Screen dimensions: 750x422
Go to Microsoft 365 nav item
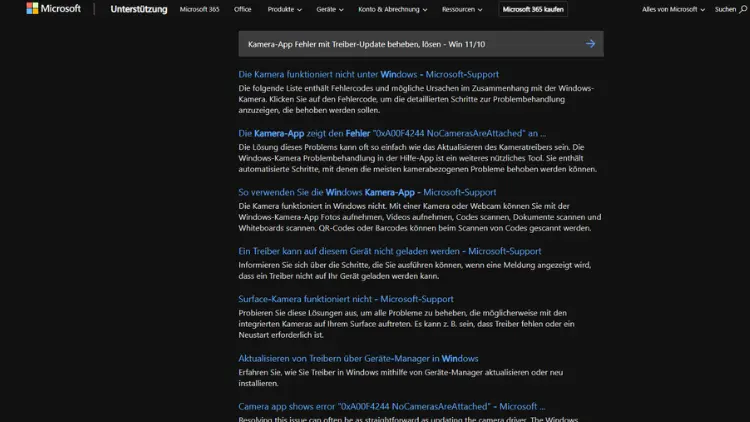coord(199,9)
